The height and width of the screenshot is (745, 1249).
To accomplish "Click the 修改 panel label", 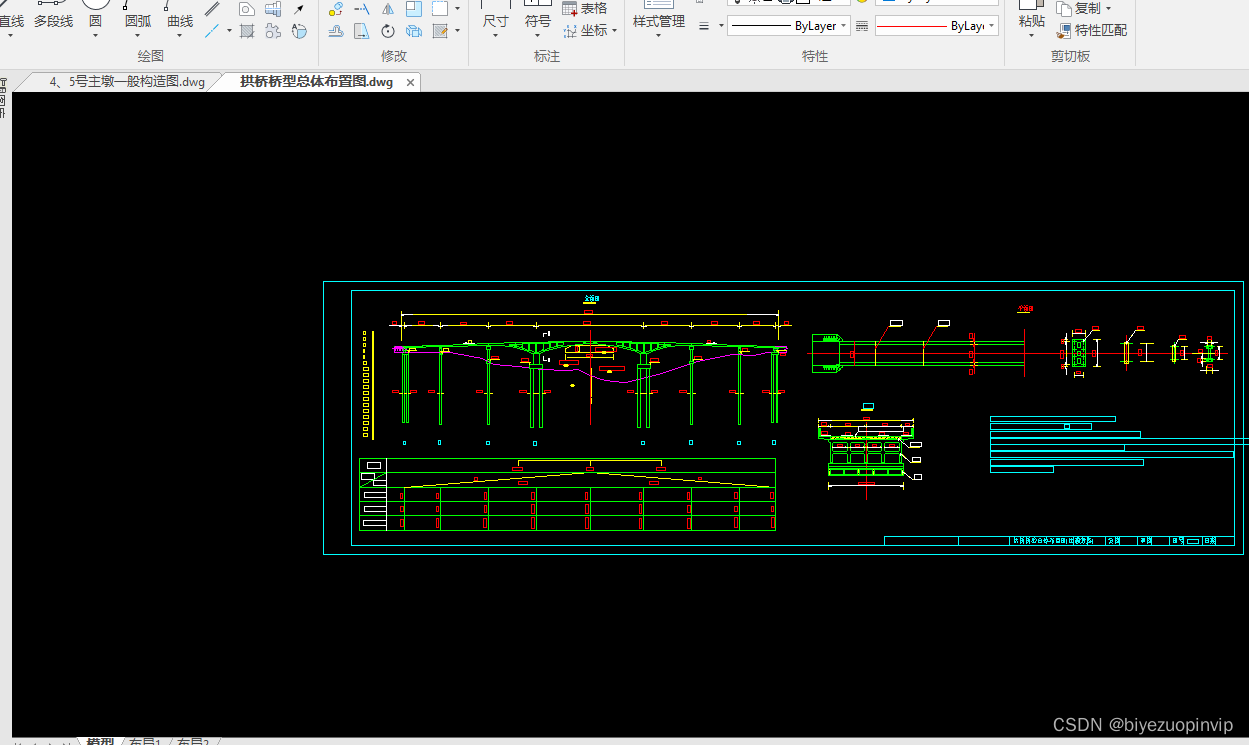I will (x=394, y=57).
